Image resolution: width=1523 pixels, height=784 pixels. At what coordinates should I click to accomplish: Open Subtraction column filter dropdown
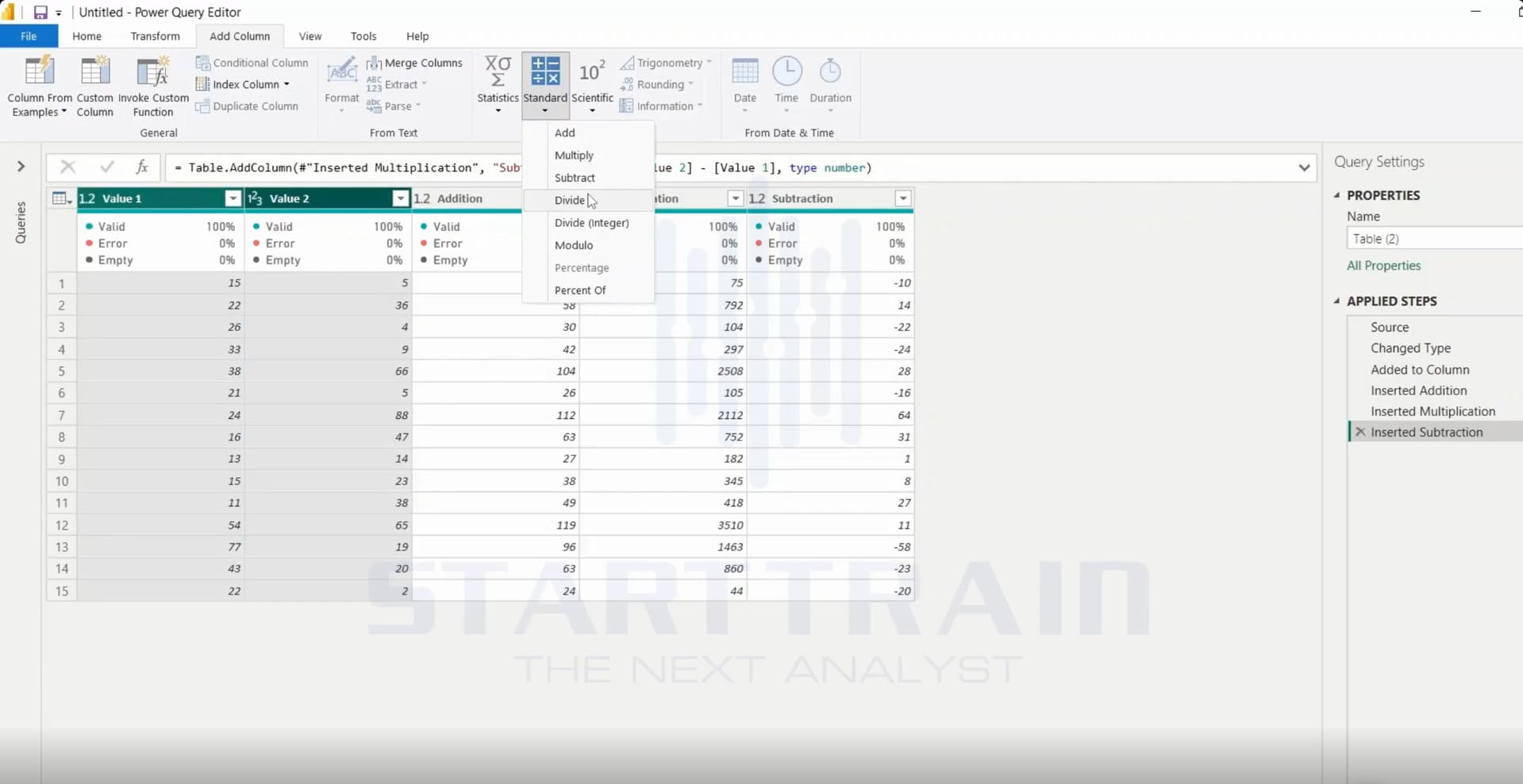pyautogui.click(x=903, y=198)
